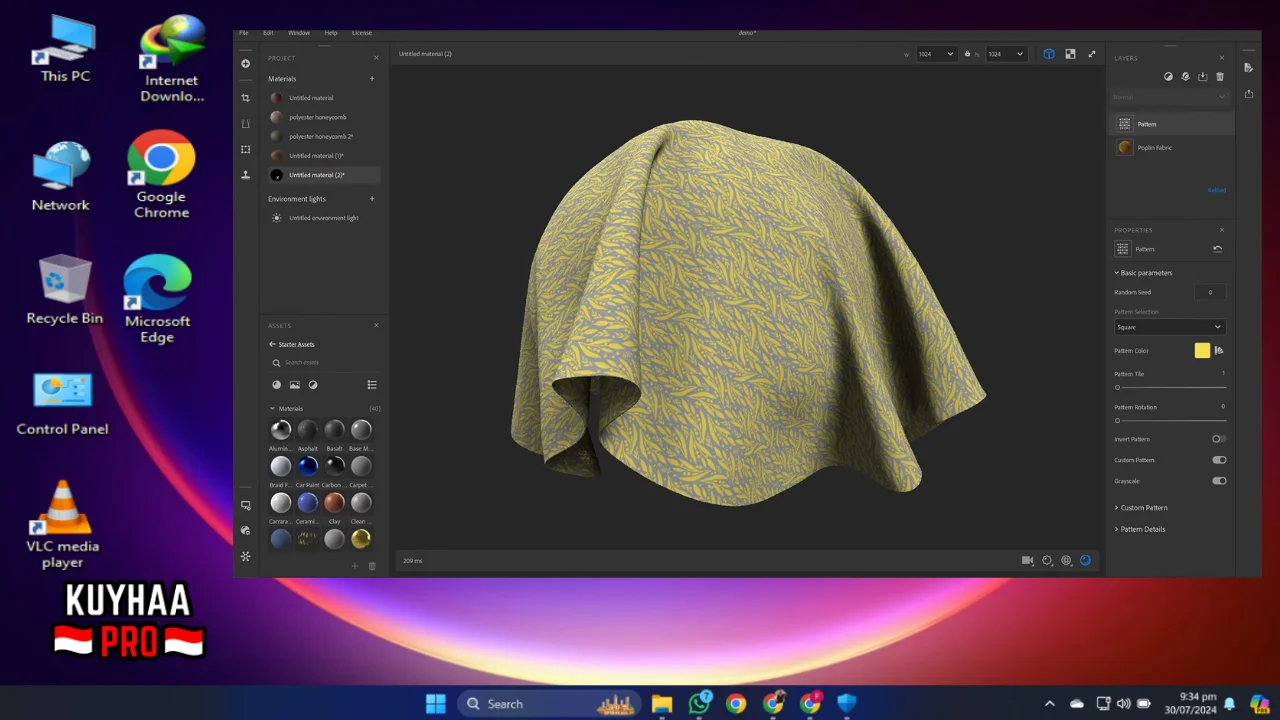The width and height of the screenshot is (1280, 720).
Task: Select the Clay material thumbnail
Action: point(334,503)
